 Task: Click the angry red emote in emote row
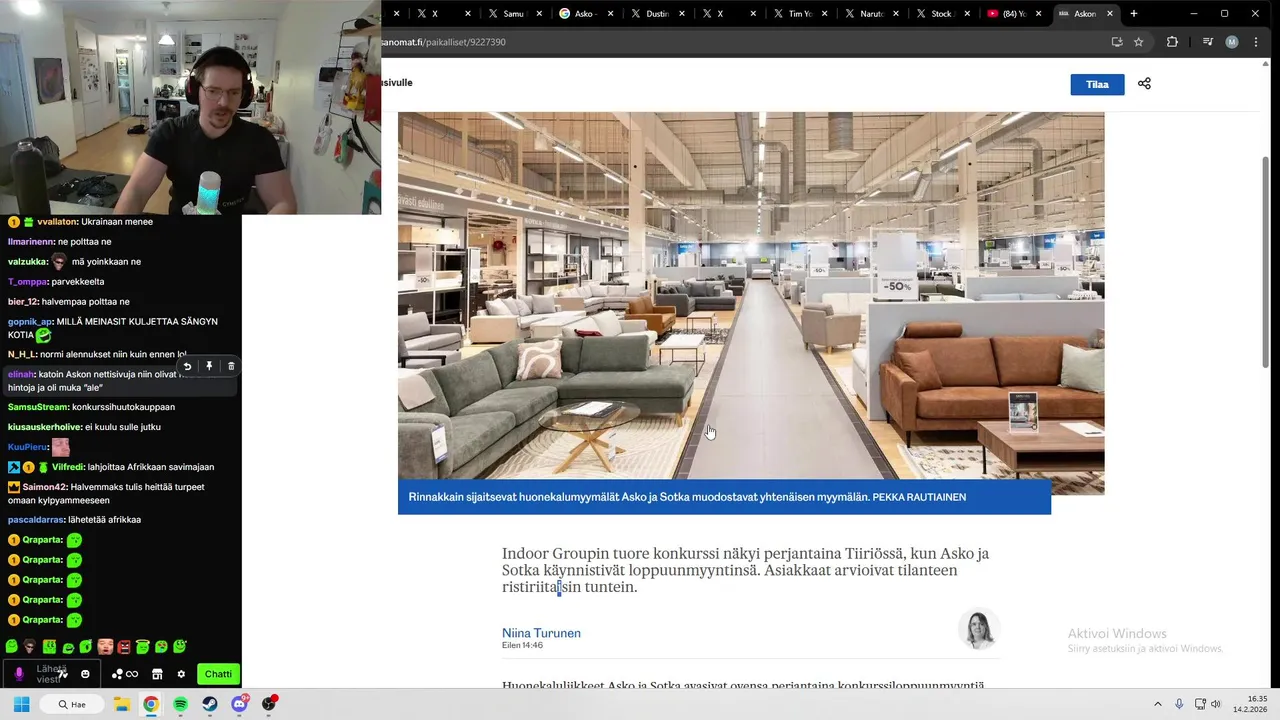(124, 647)
